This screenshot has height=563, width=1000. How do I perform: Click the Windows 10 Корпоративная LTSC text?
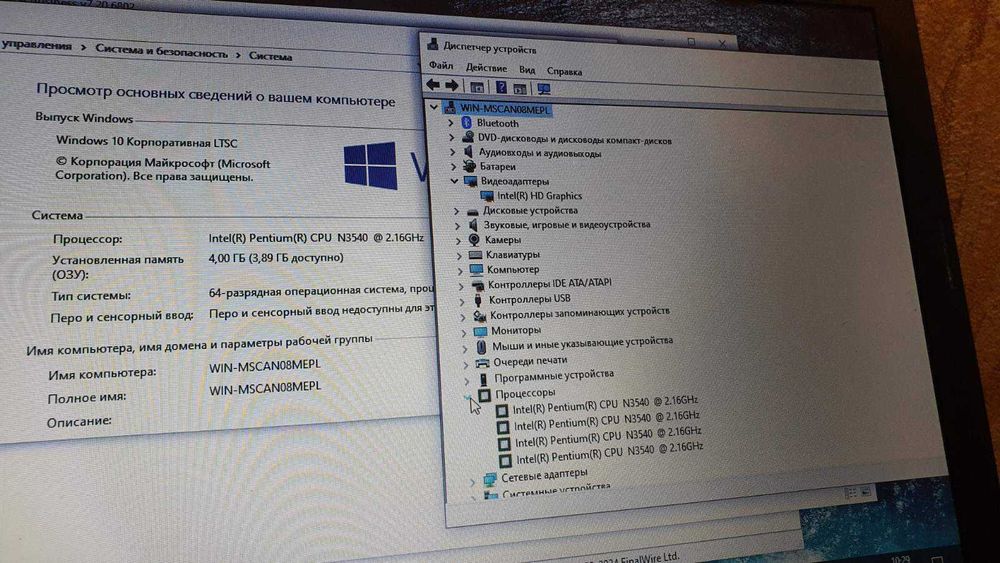coord(147,142)
